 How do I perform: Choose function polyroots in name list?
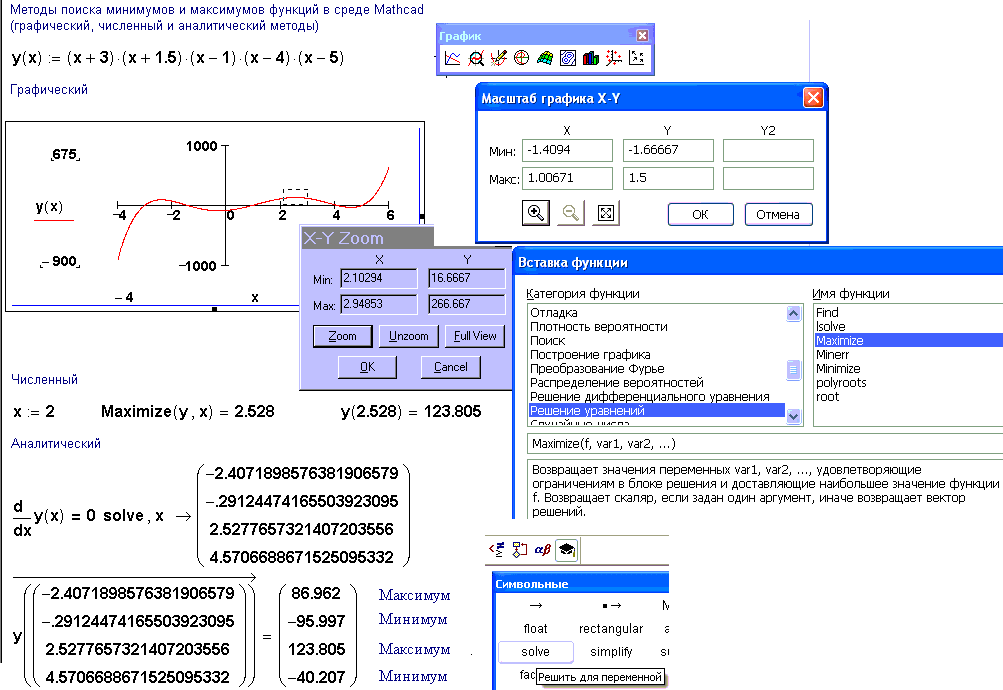[908, 383]
